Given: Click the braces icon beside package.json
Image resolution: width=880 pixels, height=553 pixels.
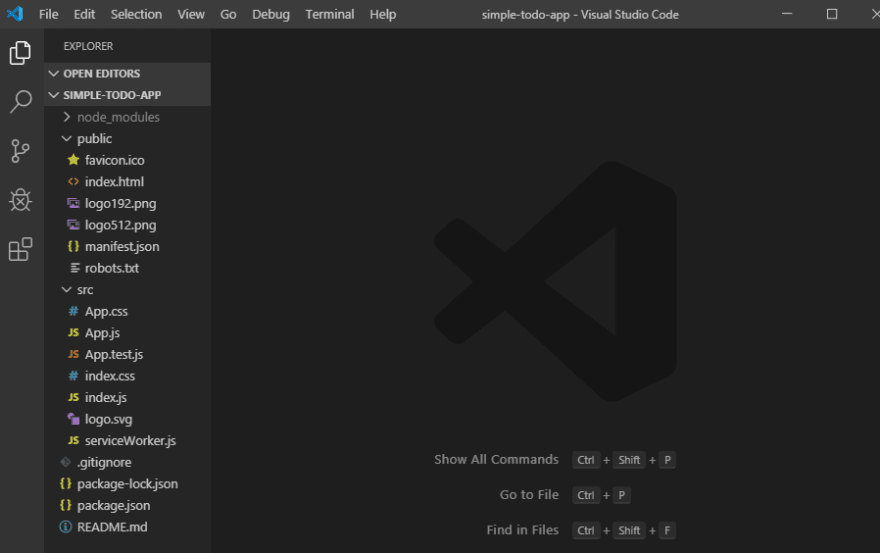Looking at the screenshot, I should pos(66,505).
